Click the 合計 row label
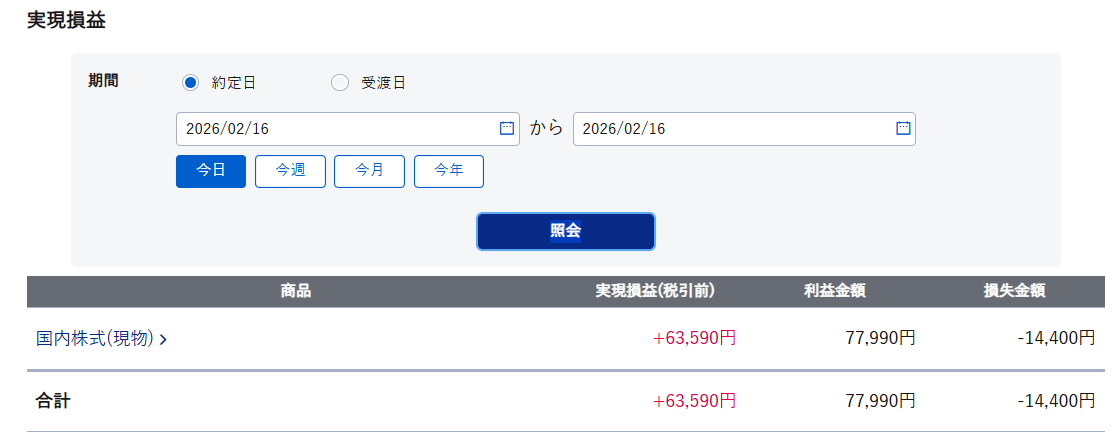The height and width of the screenshot is (442, 1112). coord(53,401)
